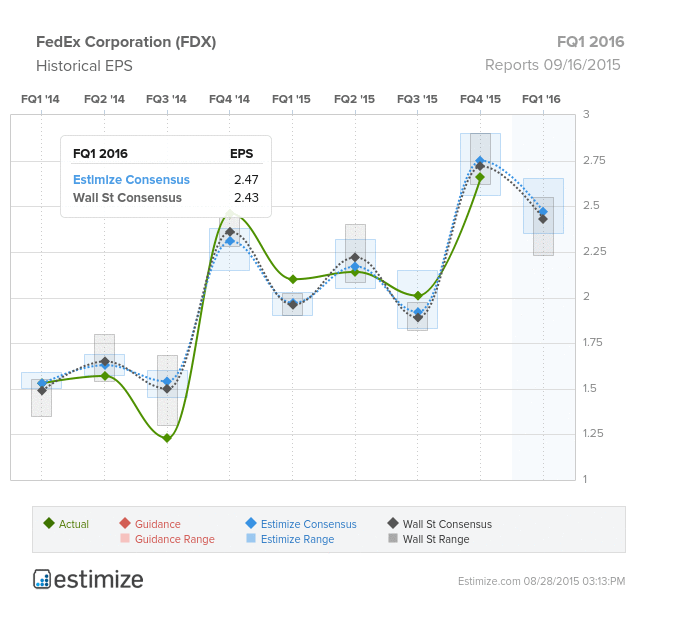Click the green Actual point at FQ4 '15
The image size is (675, 620).
480,177
